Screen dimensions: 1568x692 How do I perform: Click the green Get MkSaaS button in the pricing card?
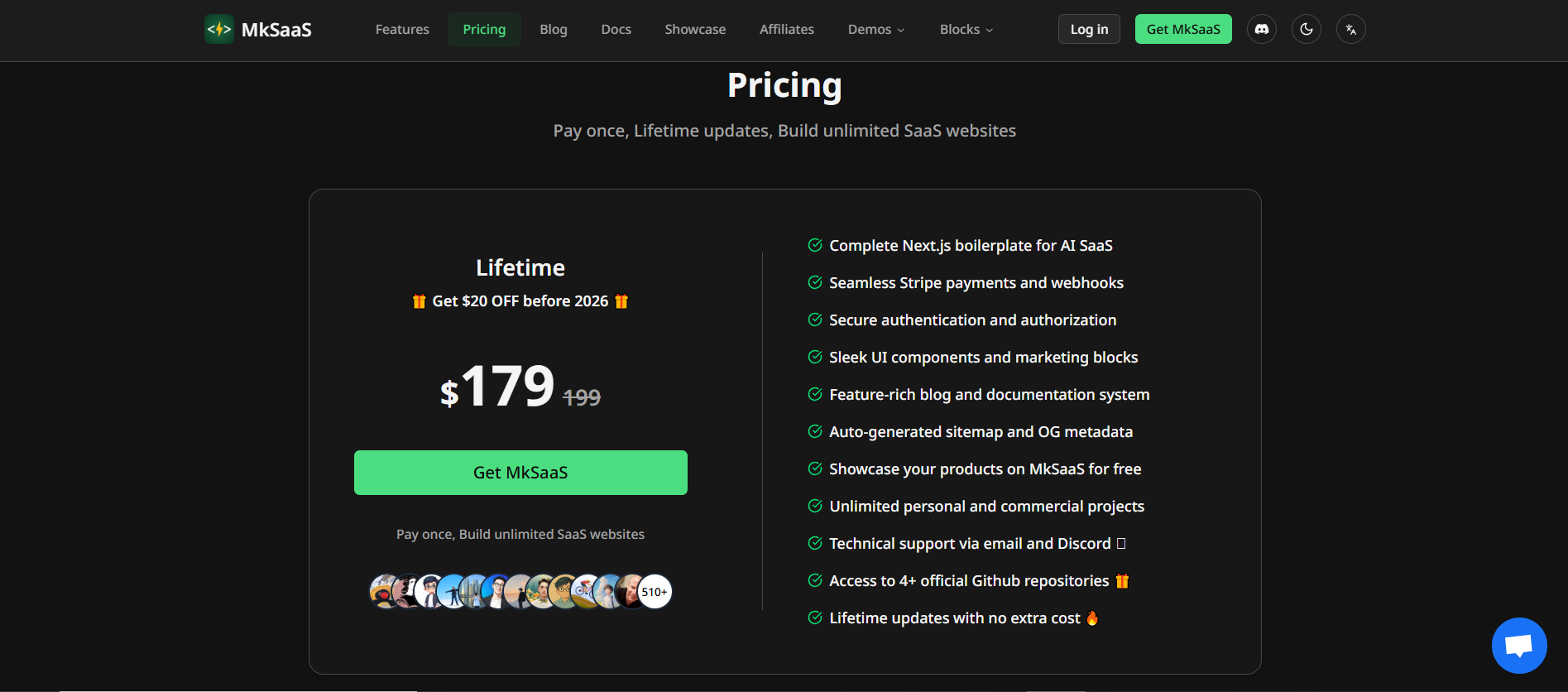coord(520,473)
